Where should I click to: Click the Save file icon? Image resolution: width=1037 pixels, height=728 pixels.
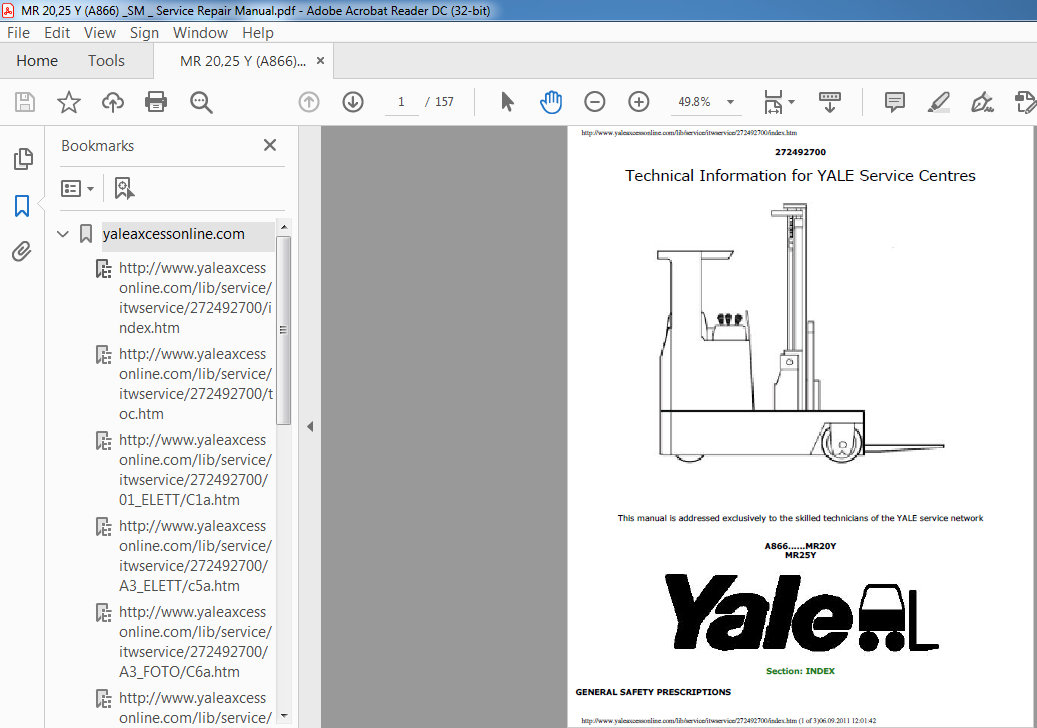(x=24, y=102)
